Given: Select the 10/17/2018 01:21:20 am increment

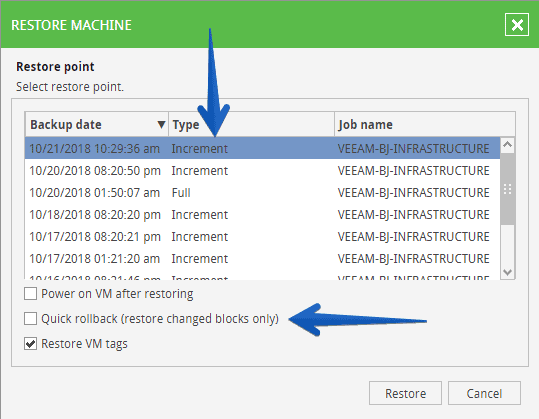Looking at the screenshot, I should point(263,258).
